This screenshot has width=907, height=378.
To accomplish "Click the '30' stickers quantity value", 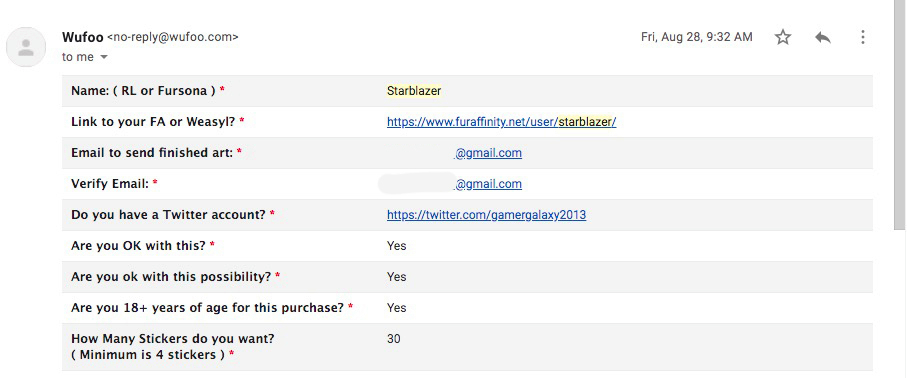I will tap(393, 339).
